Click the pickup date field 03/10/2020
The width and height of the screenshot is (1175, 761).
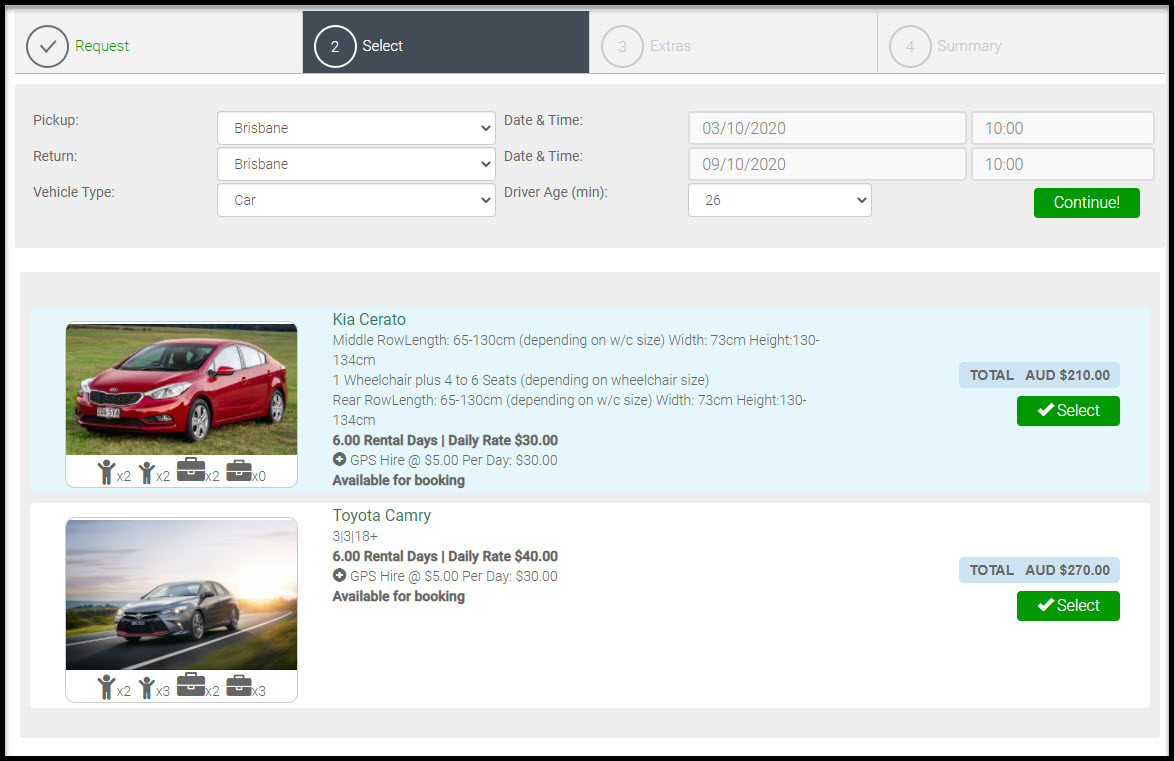pyautogui.click(x=827, y=128)
